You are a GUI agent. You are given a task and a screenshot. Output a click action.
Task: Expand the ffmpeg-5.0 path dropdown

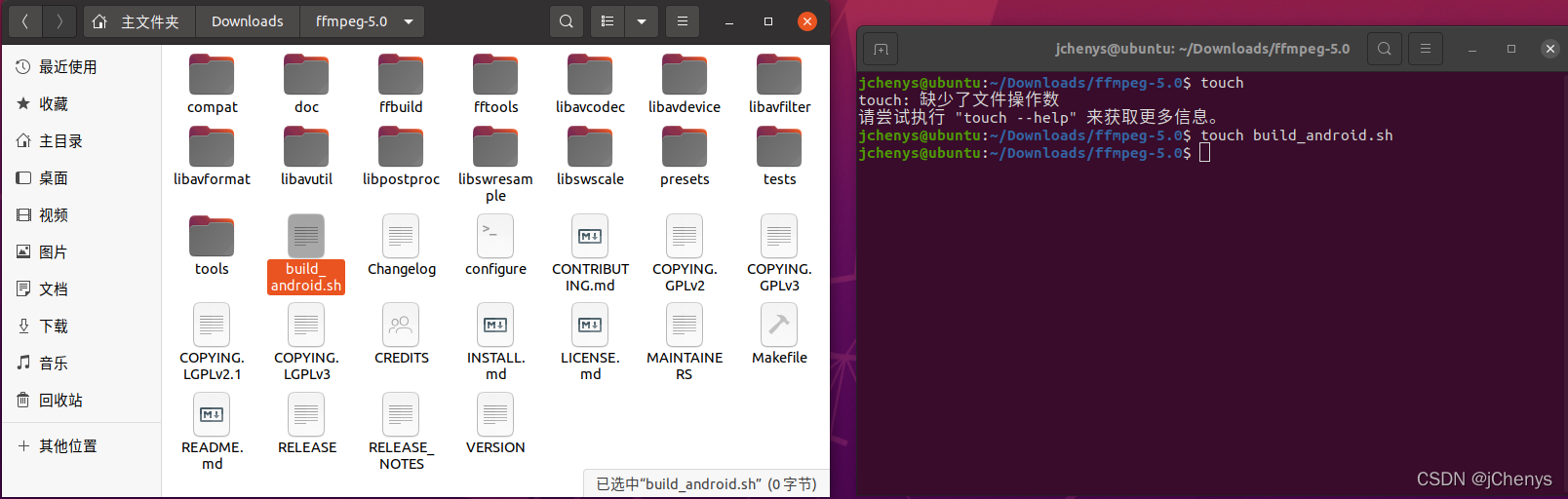click(409, 20)
